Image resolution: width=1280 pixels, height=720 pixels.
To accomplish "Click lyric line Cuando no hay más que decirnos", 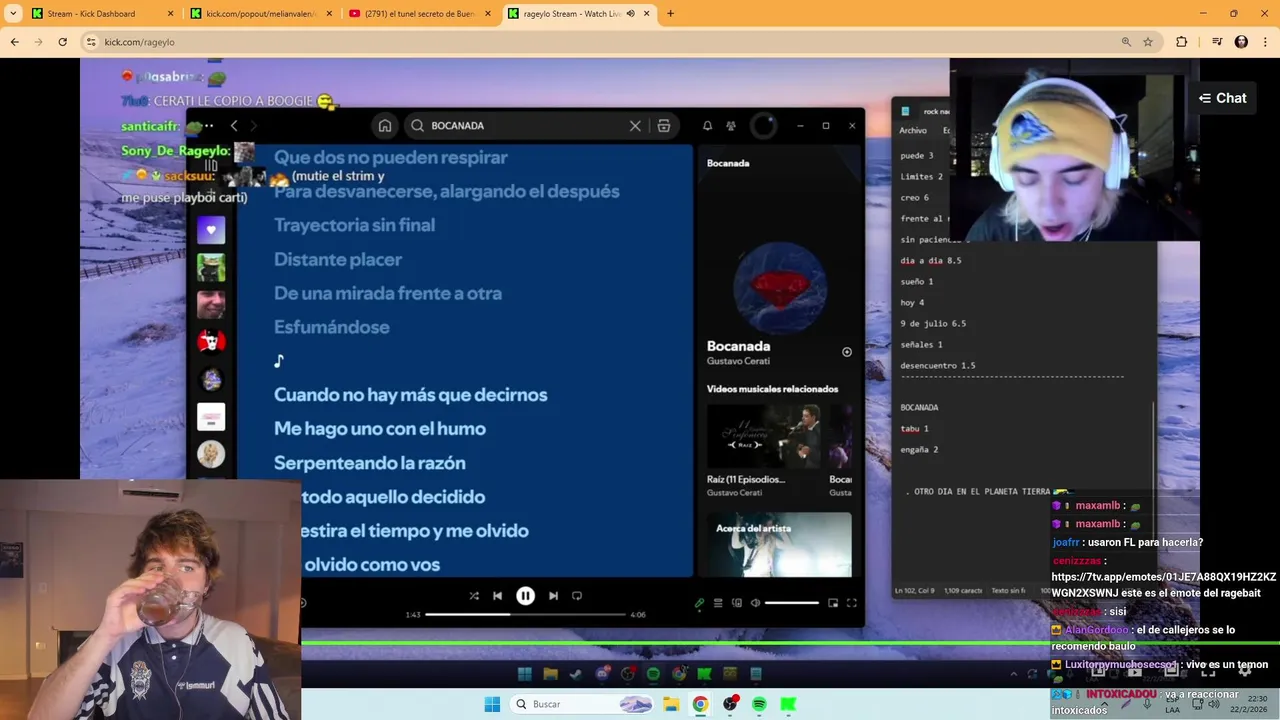I will tap(410, 395).
